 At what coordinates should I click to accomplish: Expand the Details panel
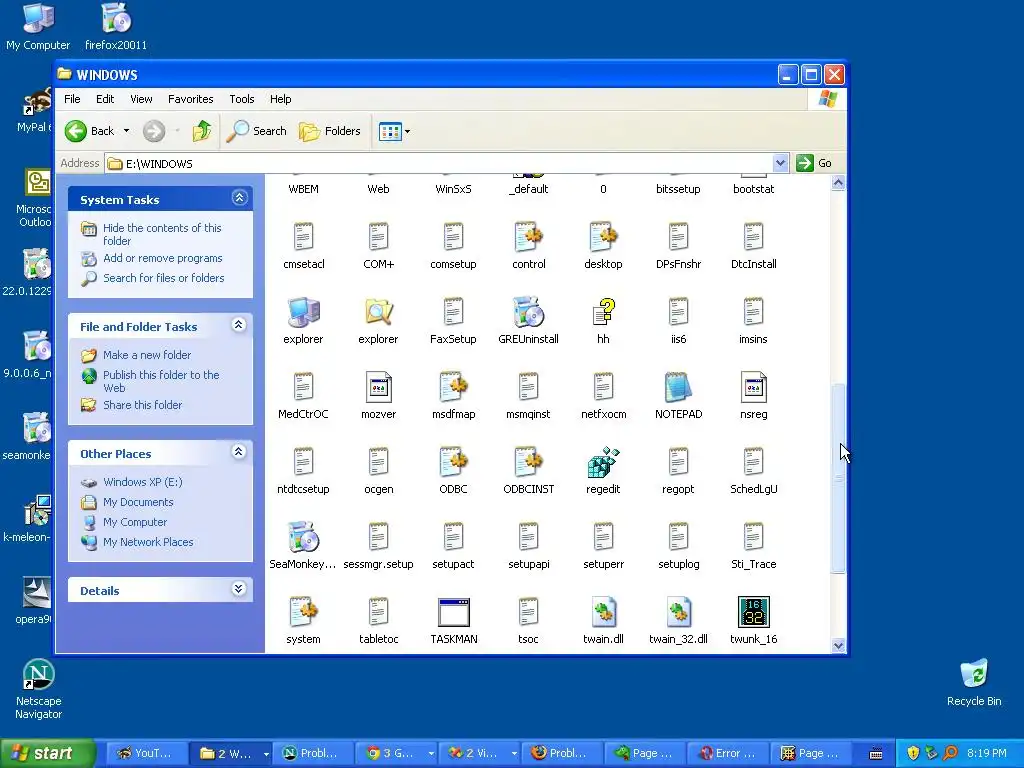pyautogui.click(x=239, y=589)
